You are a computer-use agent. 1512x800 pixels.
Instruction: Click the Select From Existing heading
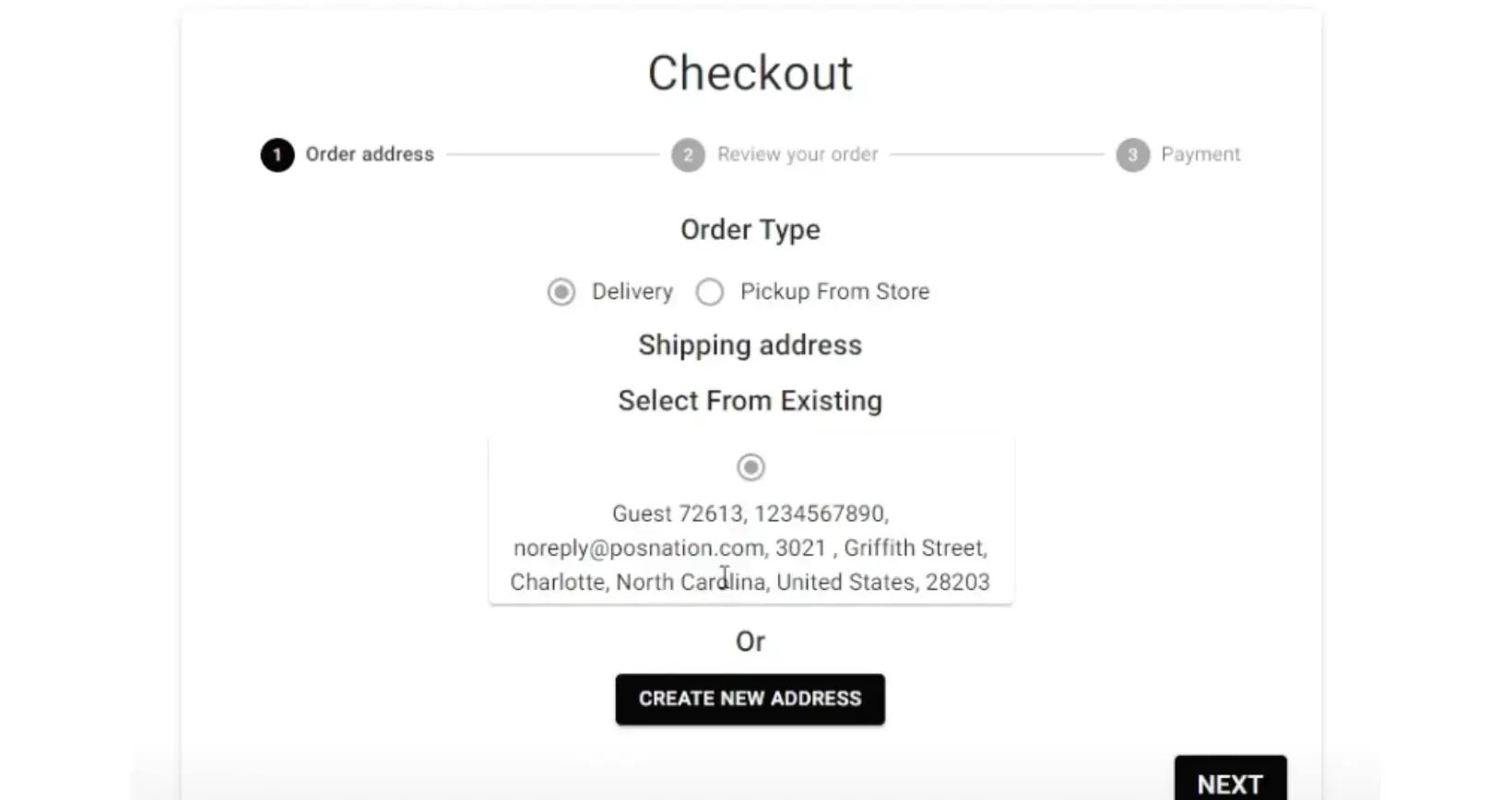click(750, 401)
